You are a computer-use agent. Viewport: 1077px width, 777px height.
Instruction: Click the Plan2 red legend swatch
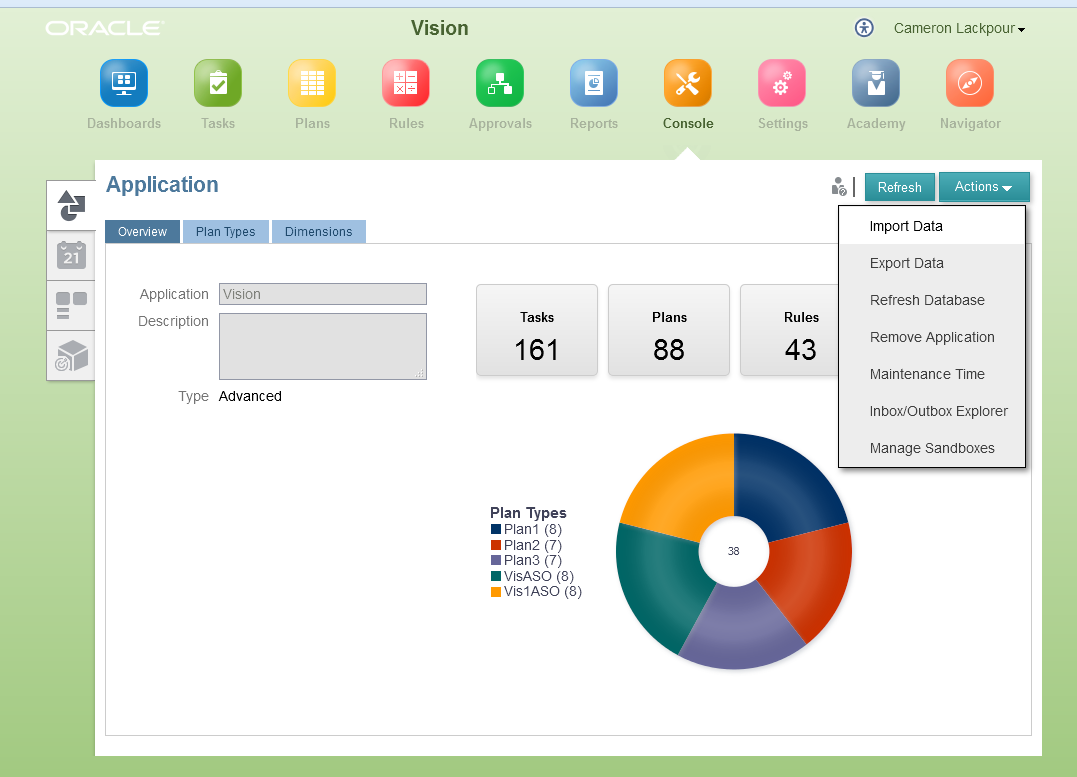pos(496,545)
